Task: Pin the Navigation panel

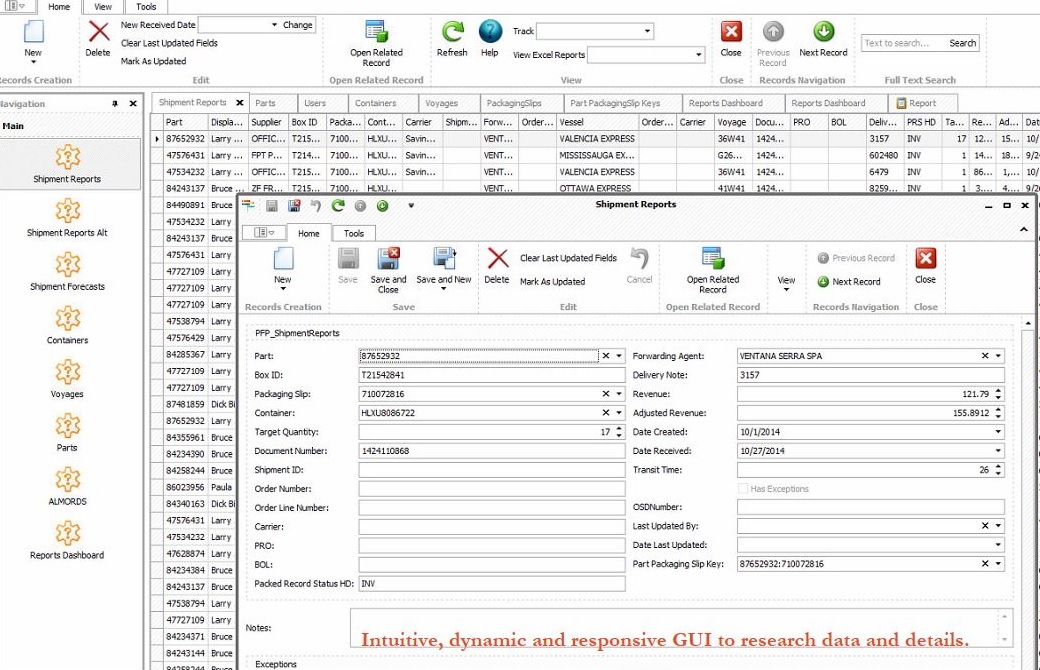Action: (115, 103)
